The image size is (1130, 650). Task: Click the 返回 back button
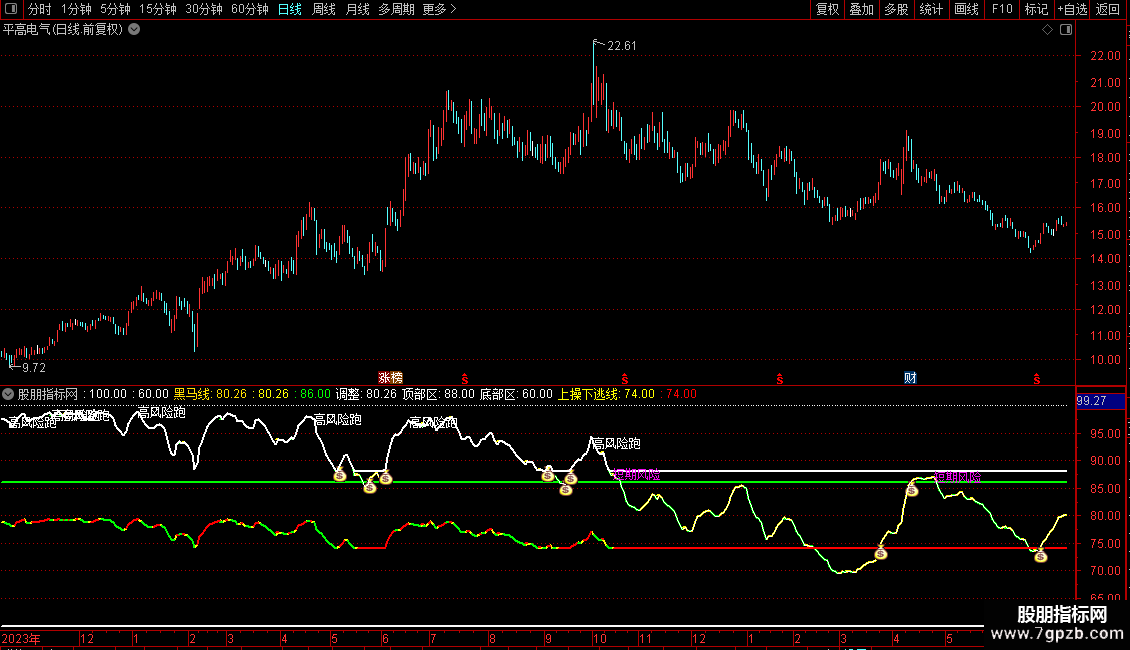[x=1109, y=9]
